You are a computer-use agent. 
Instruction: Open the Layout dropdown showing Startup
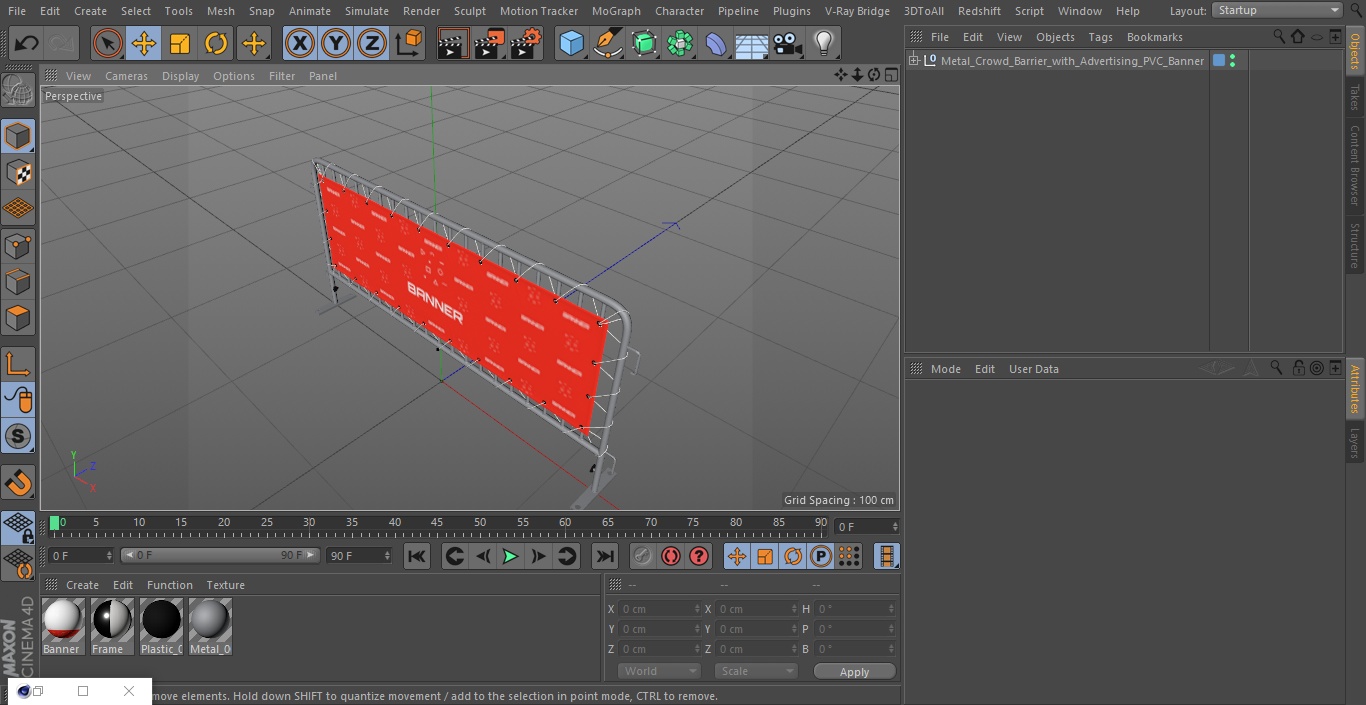[1277, 10]
